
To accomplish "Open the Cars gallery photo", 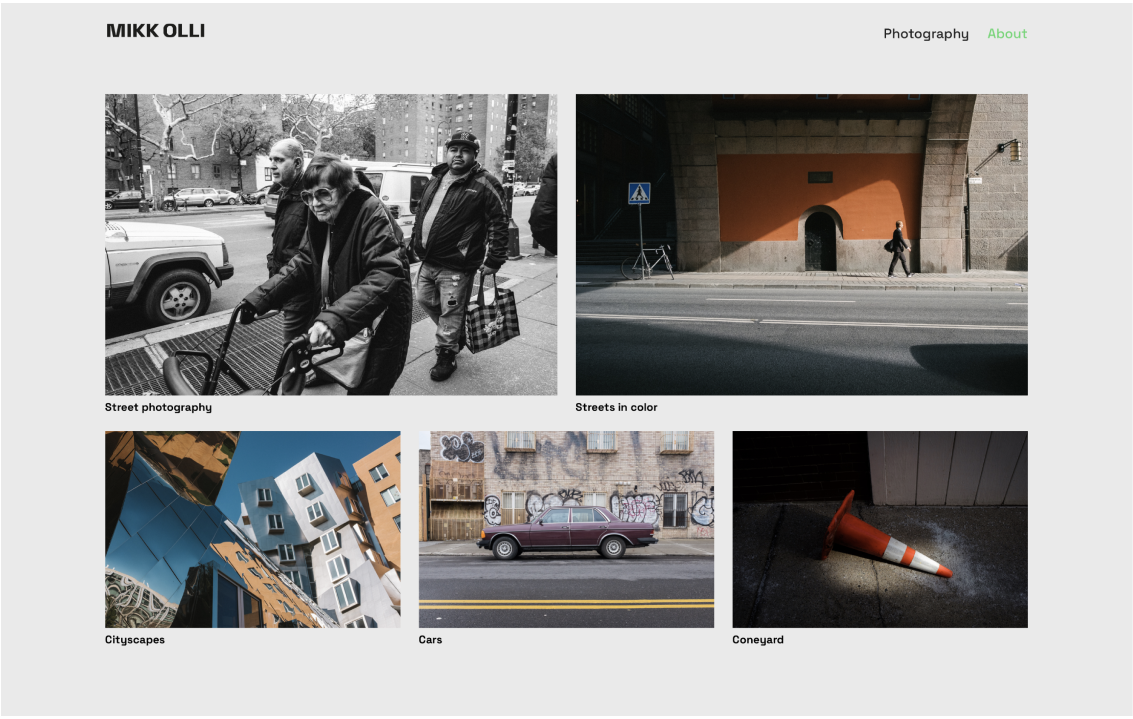I will point(566,530).
